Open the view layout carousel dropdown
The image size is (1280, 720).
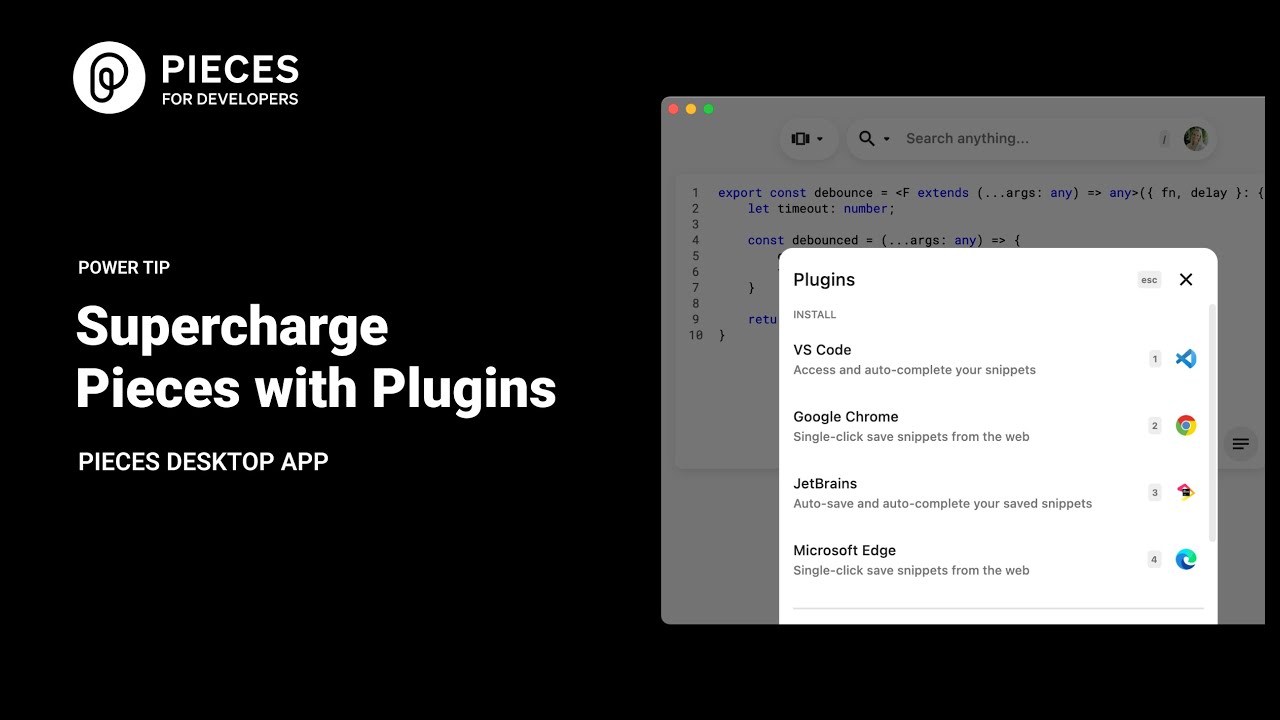tap(807, 139)
